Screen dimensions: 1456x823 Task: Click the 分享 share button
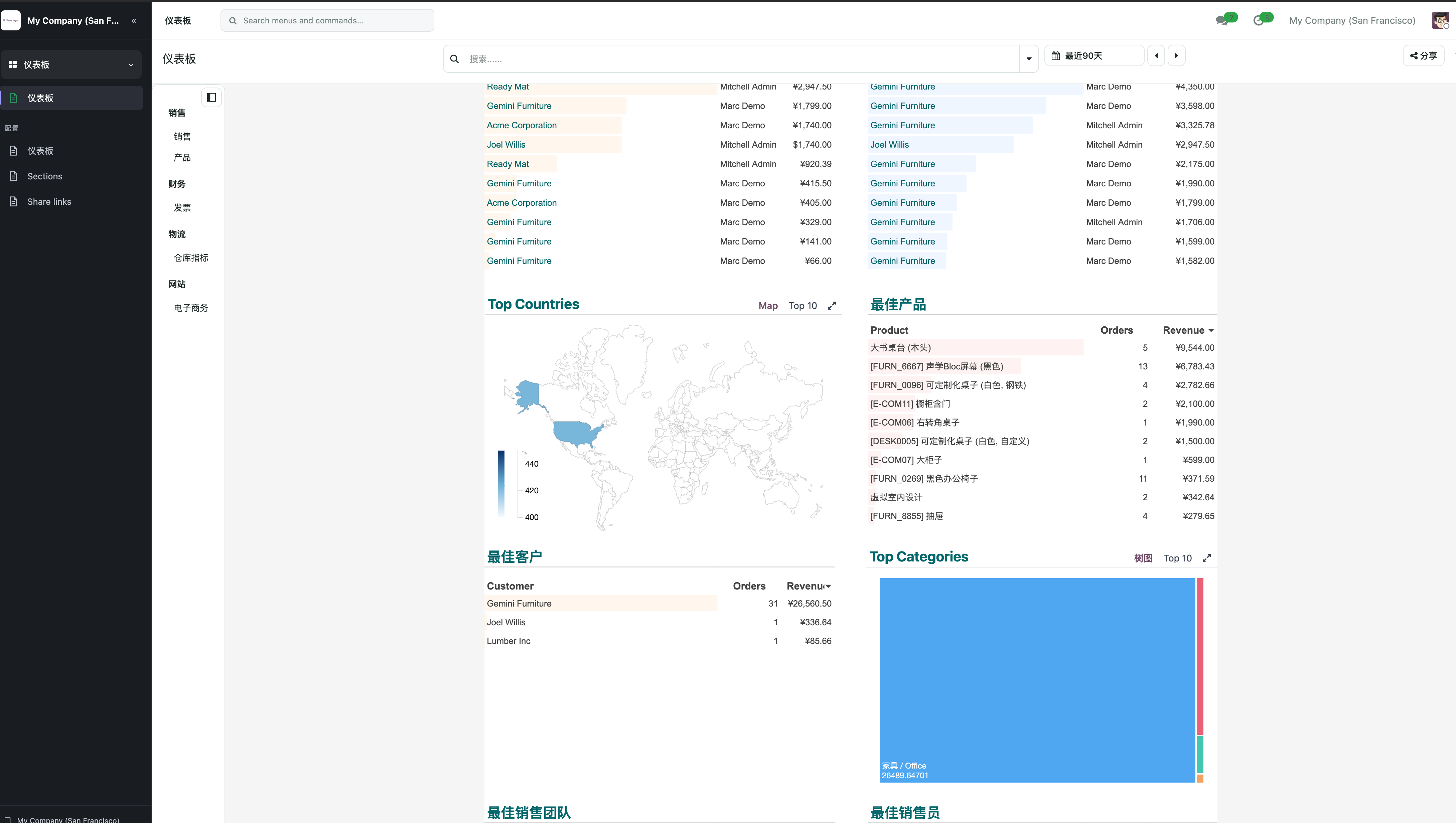click(1423, 55)
